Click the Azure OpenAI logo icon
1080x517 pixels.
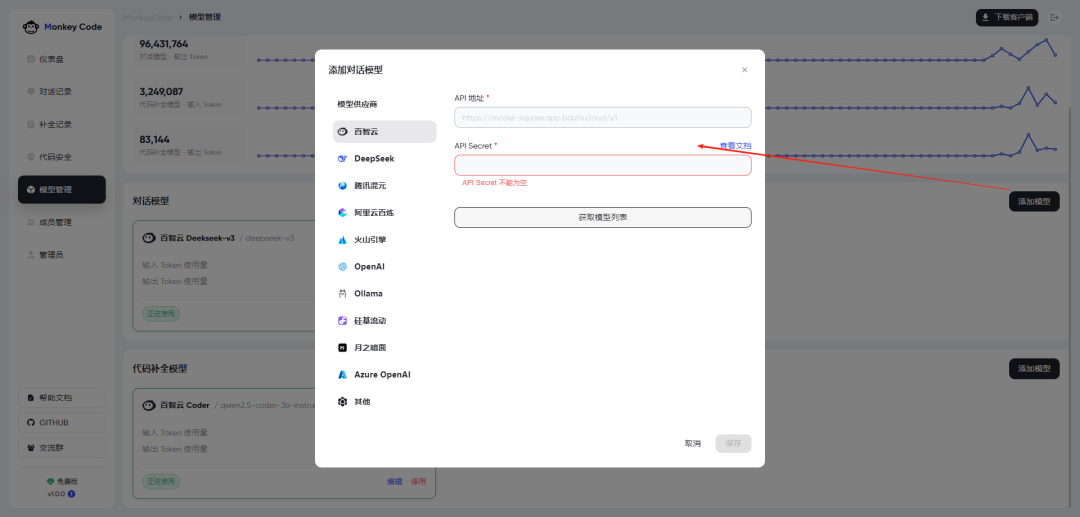[342, 374]
